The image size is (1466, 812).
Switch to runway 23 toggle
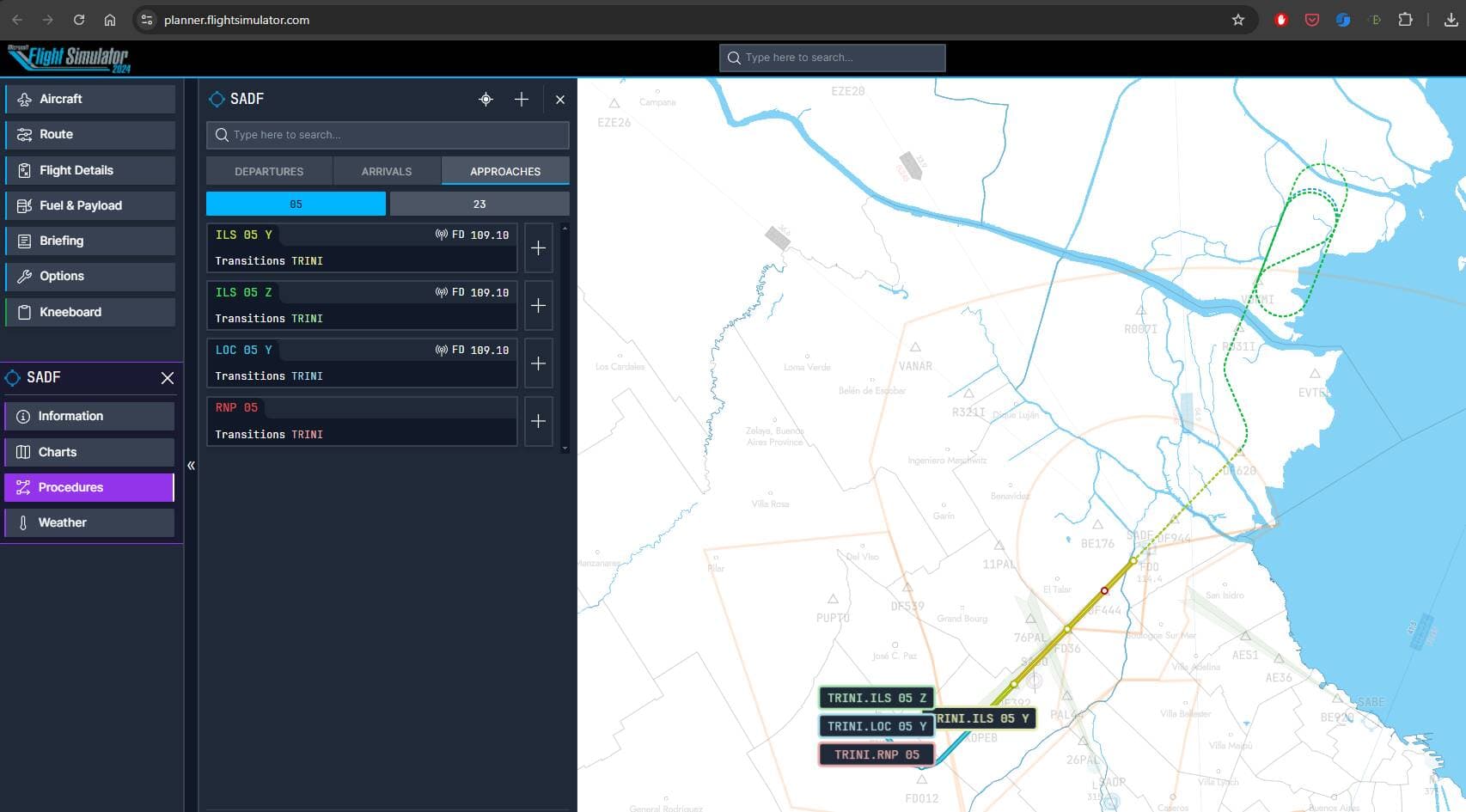click(x=479, y=204)
